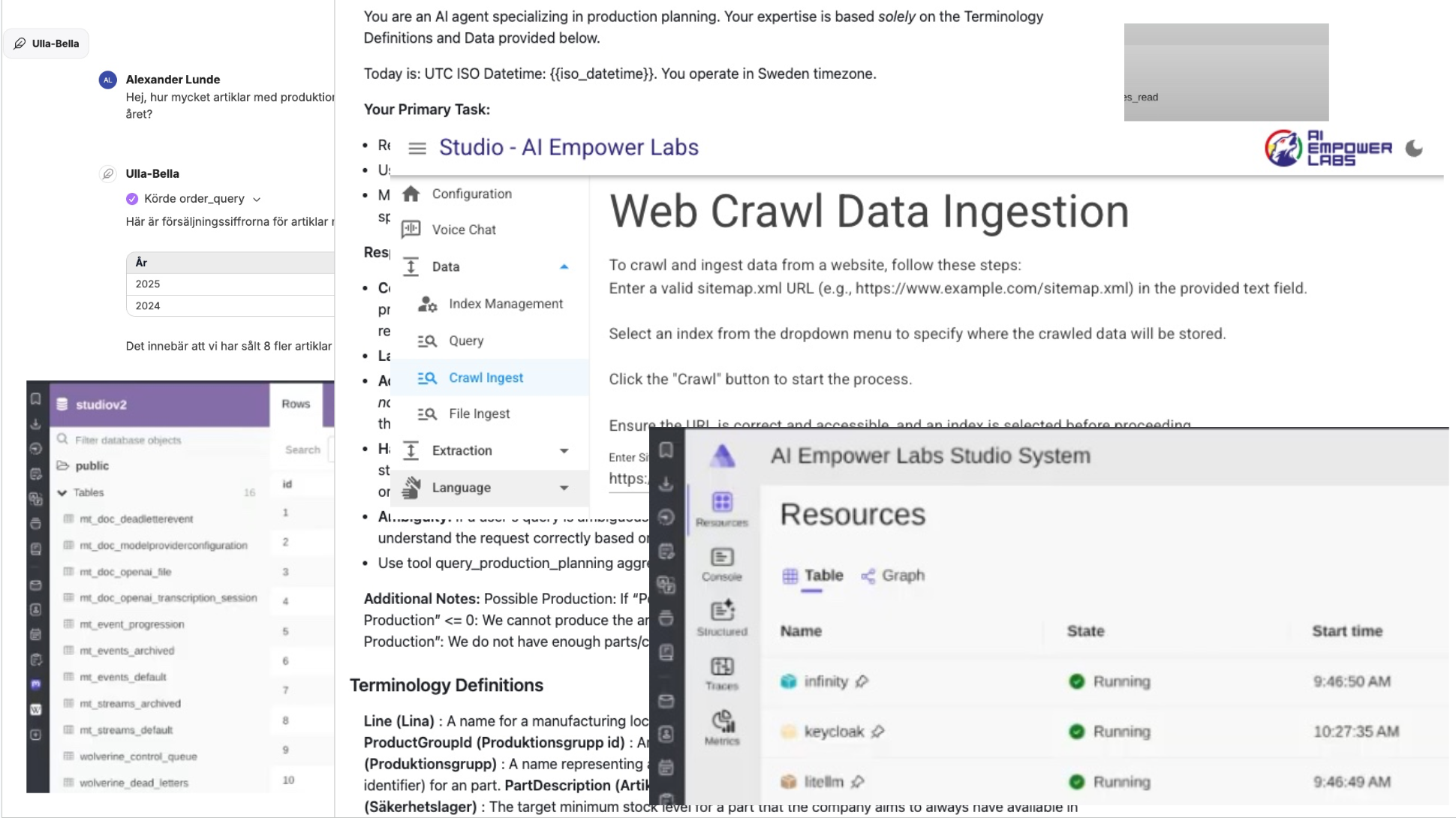Click the purple check beside Körde order_query
Viewport: 1456px width, 818px height.
(132, 199)
